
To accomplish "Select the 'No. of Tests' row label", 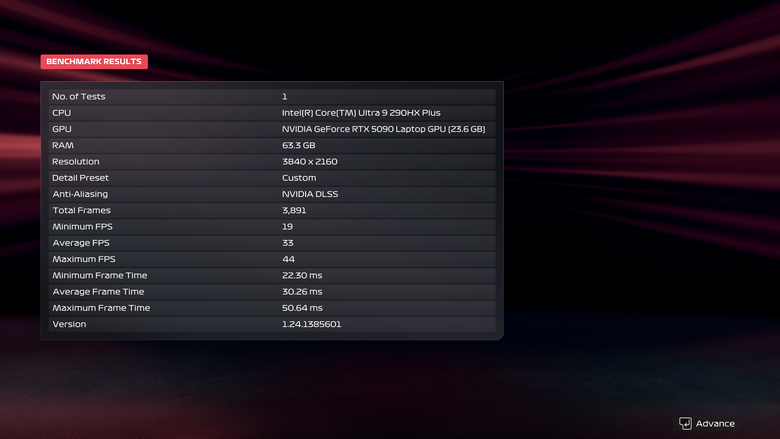I will (79, 96).
